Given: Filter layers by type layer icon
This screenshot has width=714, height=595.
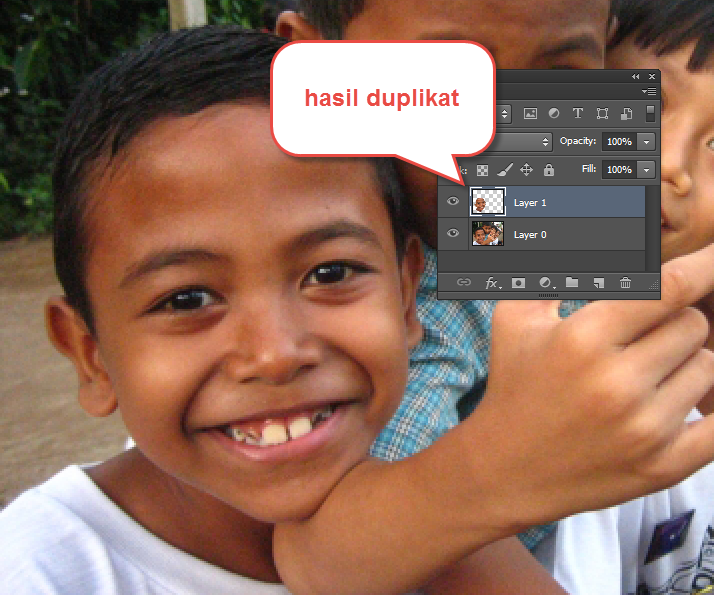Looking at the screenshot, I should coord(578,113).
